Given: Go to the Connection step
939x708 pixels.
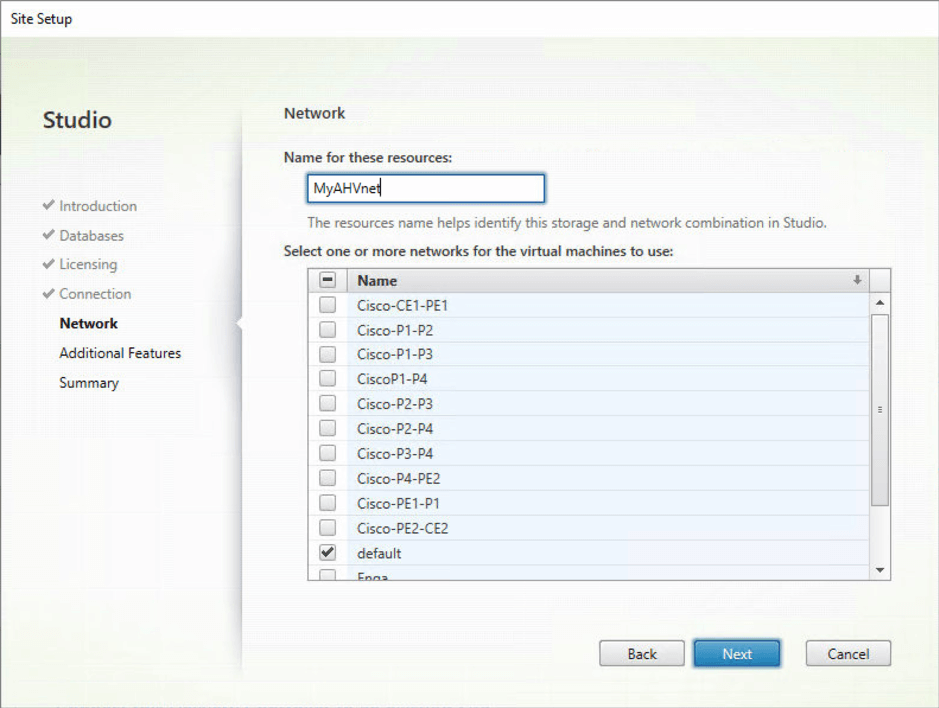Looking at the screenshot, I should 95,294.
